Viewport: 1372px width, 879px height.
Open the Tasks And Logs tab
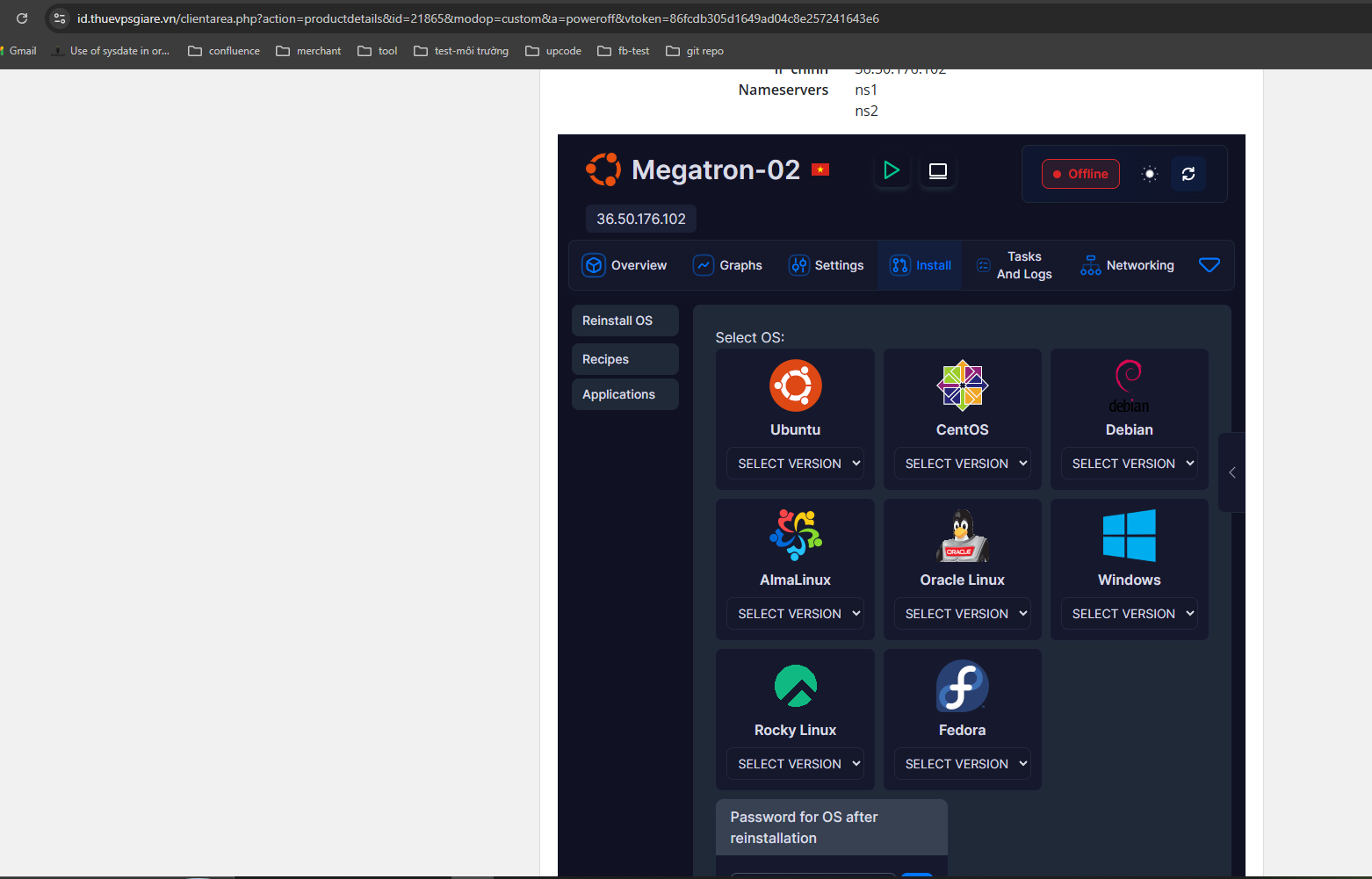click(x=1015, y=265)
